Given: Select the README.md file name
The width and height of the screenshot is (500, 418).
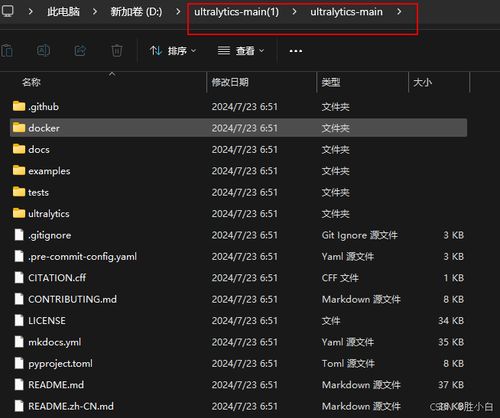Looking at the screenshot, I should [x=56, y=385].
